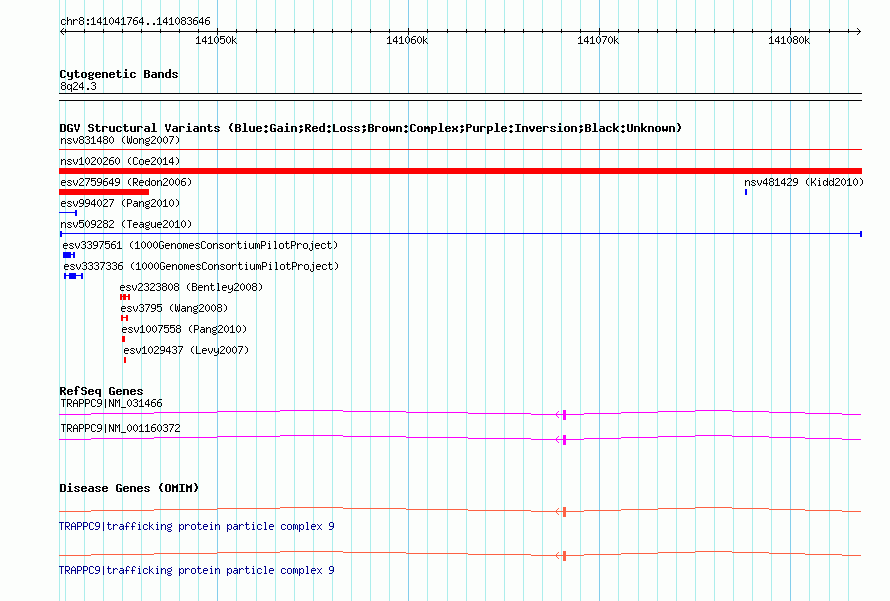Select the blue esv994027 gain feature

(68, 213)
